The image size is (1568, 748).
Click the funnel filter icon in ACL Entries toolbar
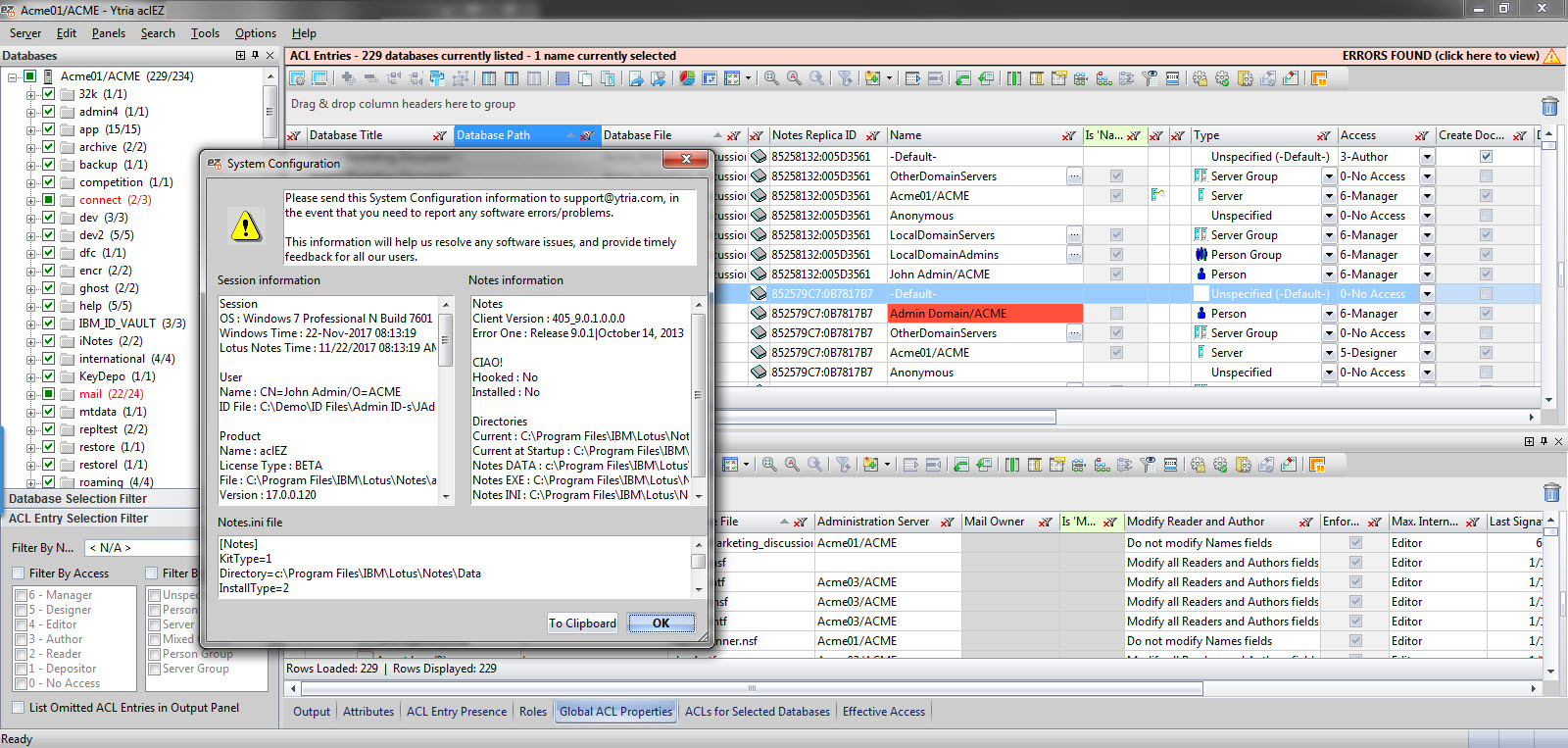845,78
